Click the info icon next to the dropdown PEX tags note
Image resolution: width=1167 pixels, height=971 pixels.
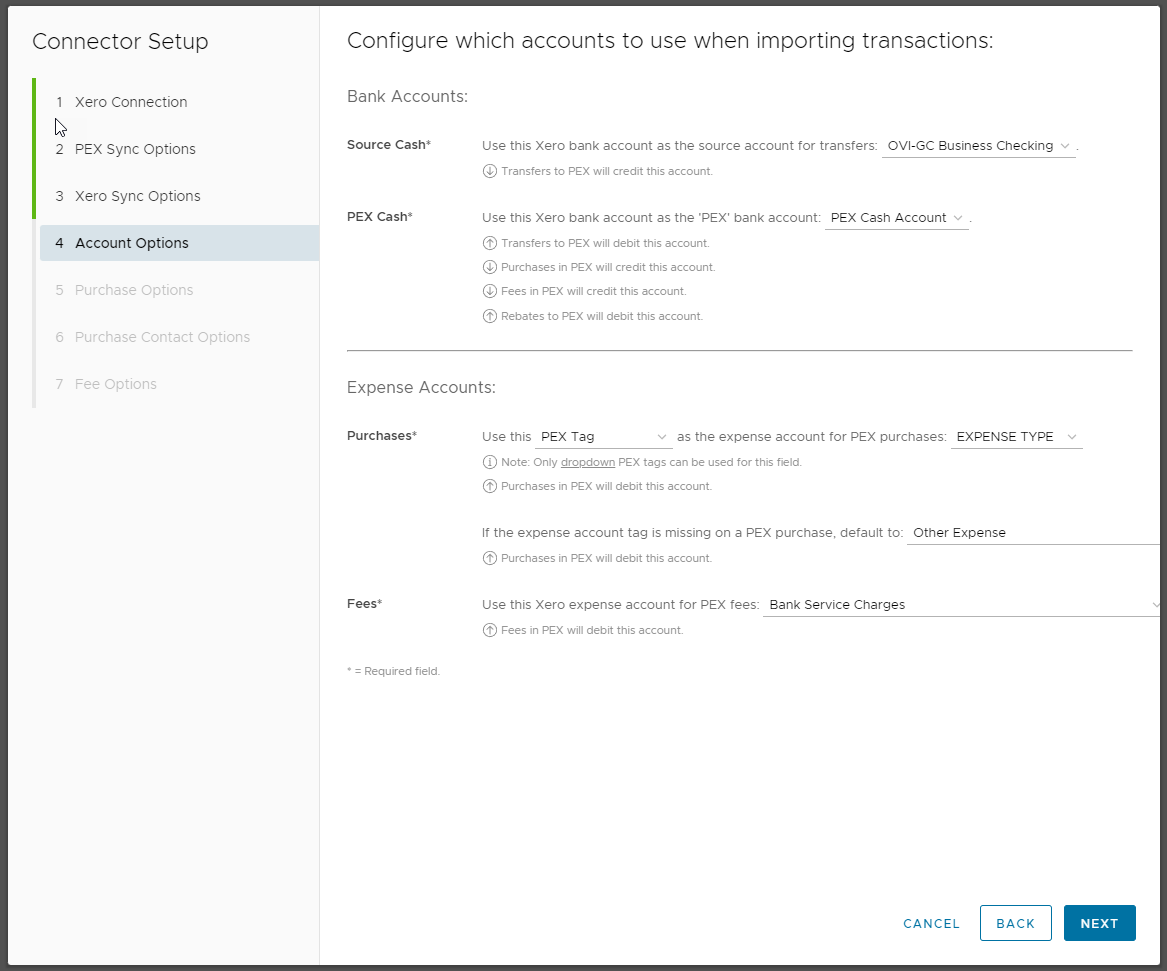[489, 462]
